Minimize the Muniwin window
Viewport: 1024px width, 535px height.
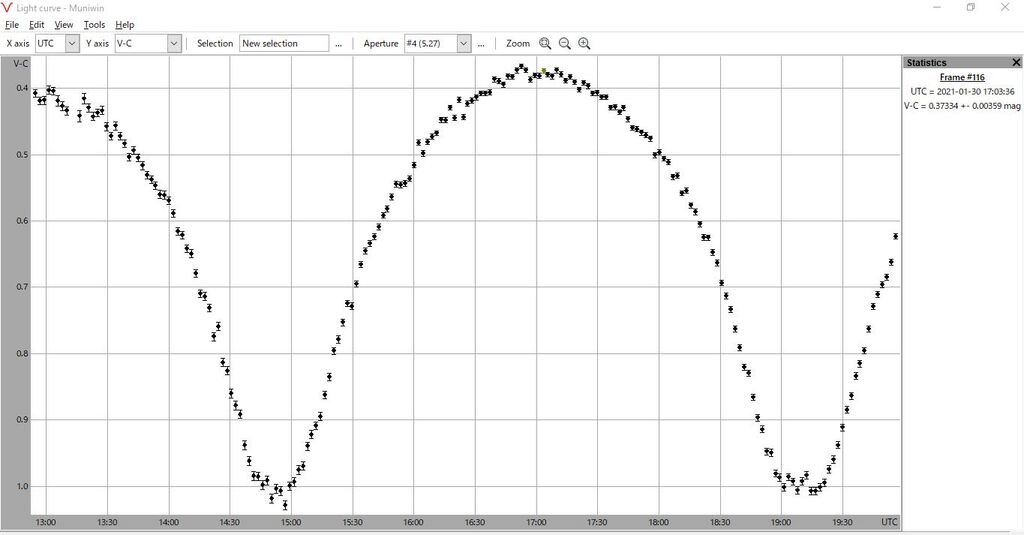[937, 8]
